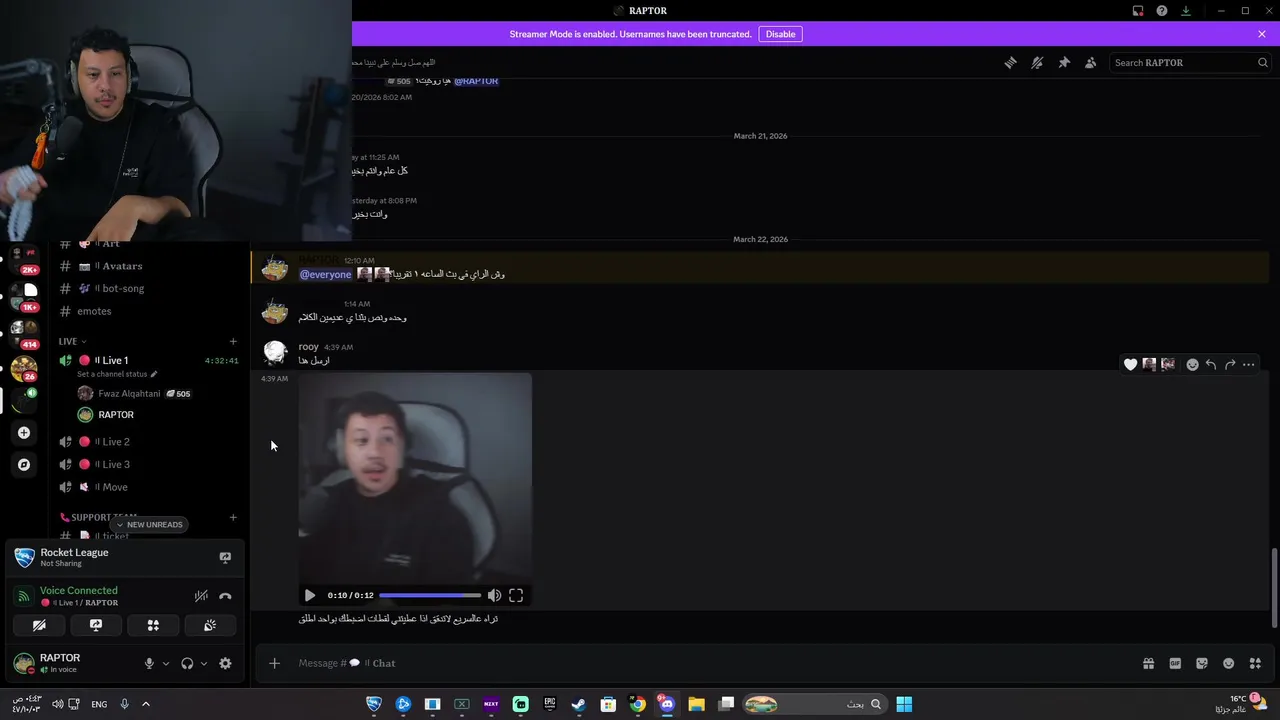Forward the hovered message

[x=1230, y=365]
